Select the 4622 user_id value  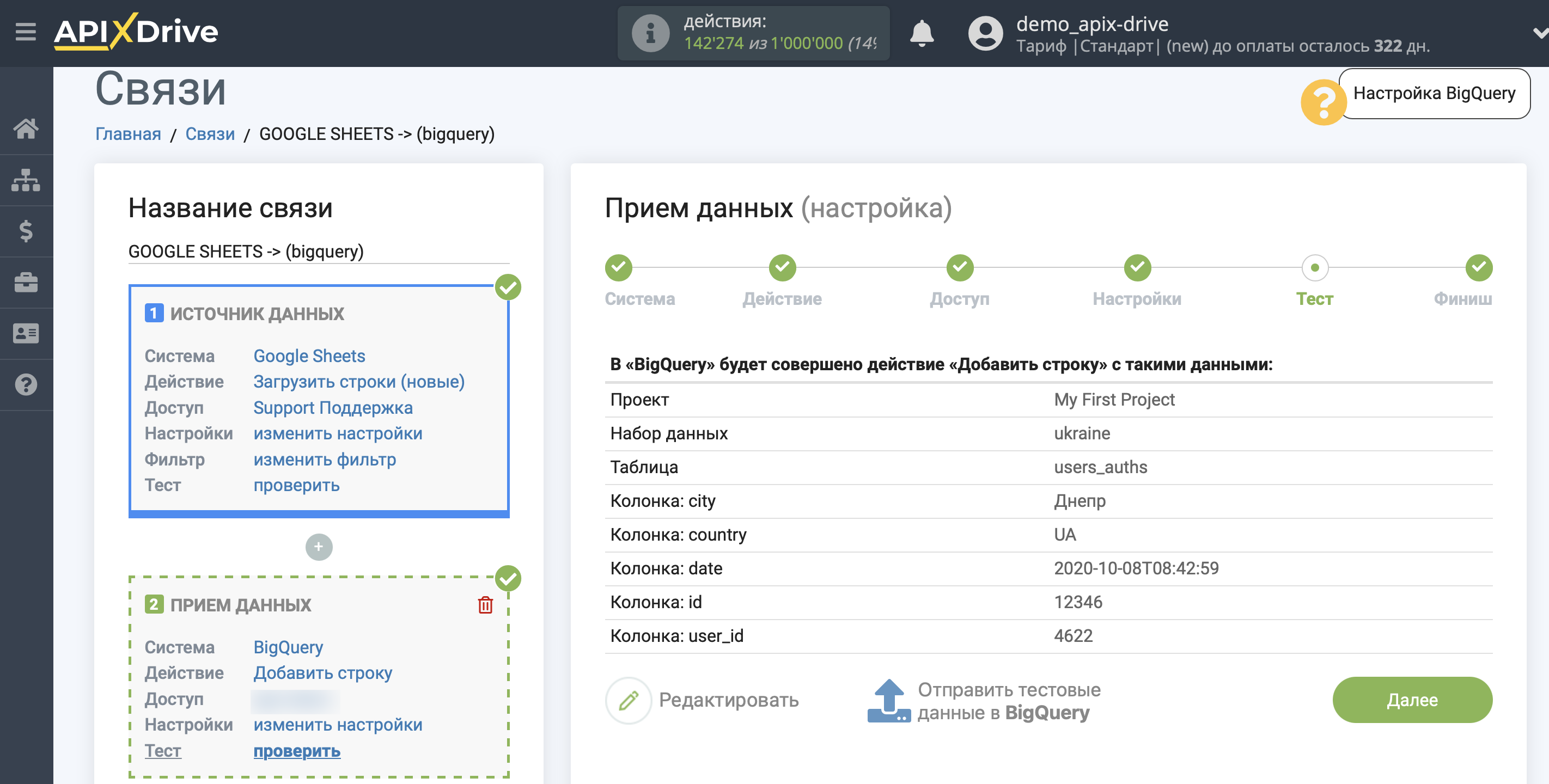tap(1074, 635)
